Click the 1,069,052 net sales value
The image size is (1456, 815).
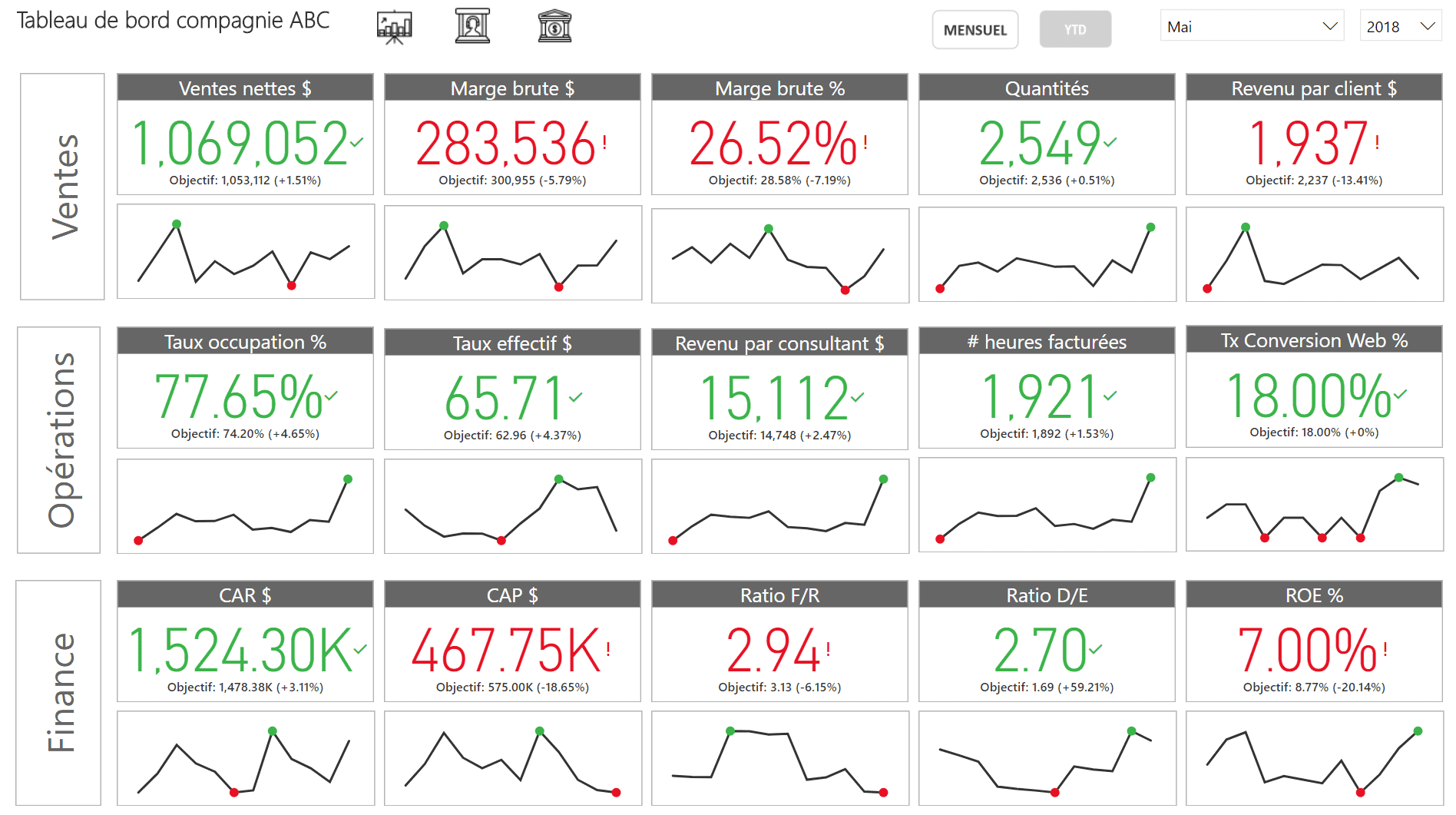(240, 144)
